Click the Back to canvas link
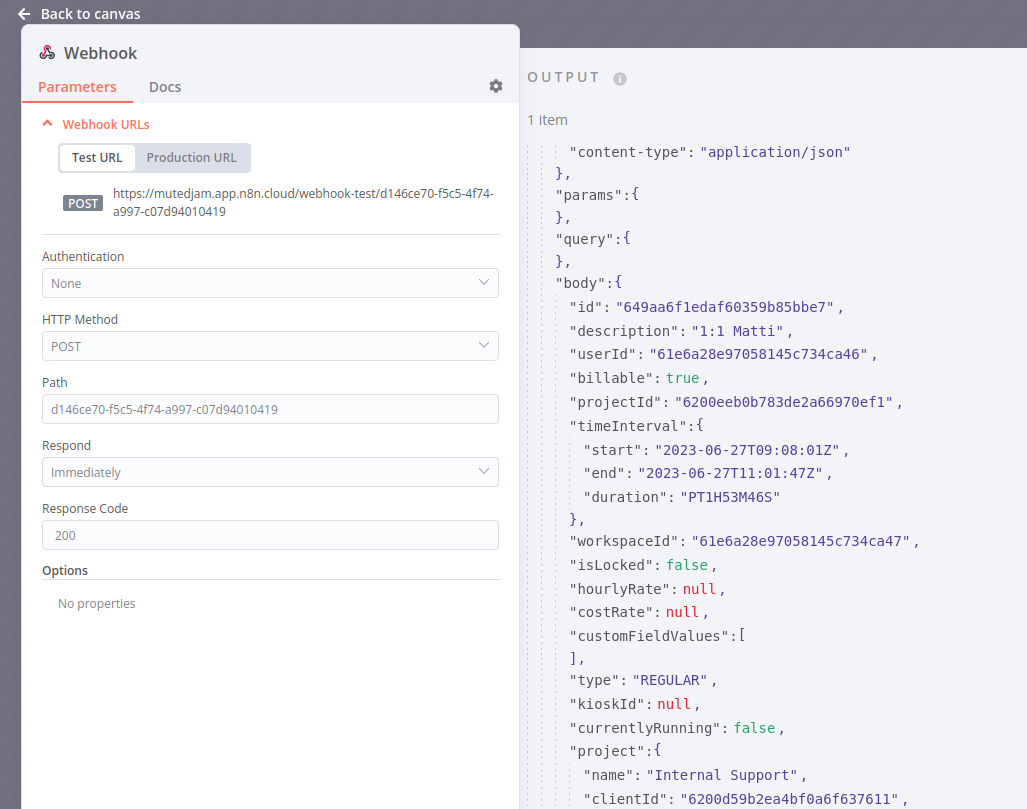 (x=90, y=14)
